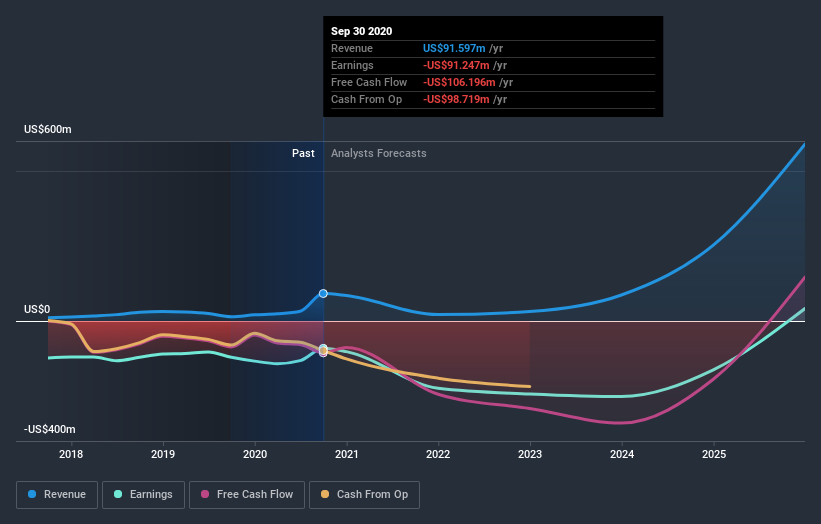The width and height of the screenshot is (821, 524).
Task: Click the 2018 x-axis label
Action: coord(71,454)
